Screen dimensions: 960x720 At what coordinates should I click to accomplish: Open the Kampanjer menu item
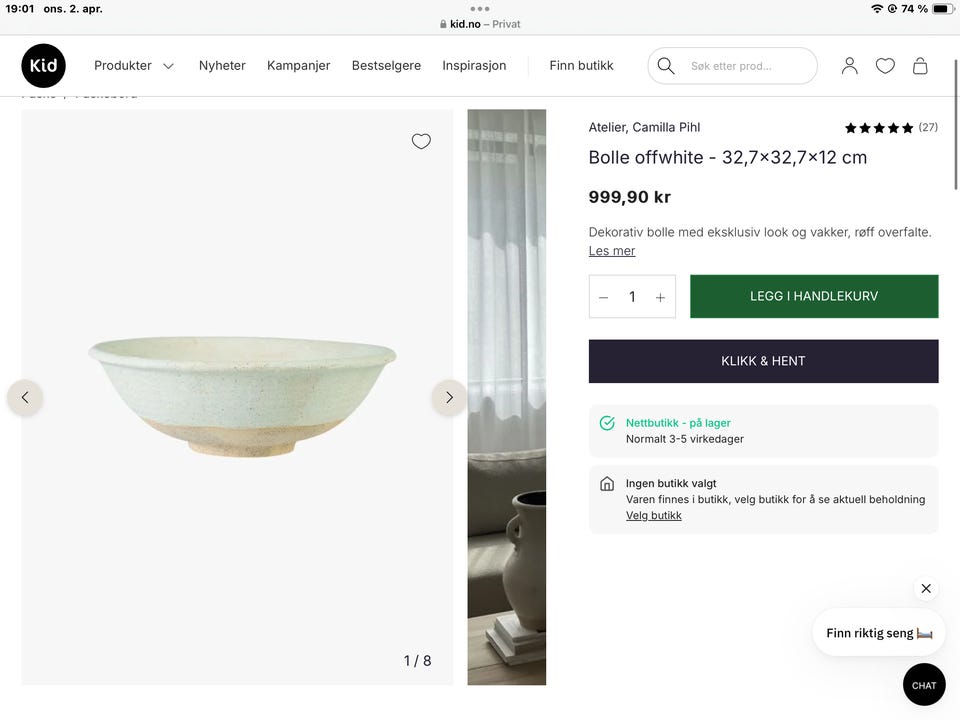298,66
